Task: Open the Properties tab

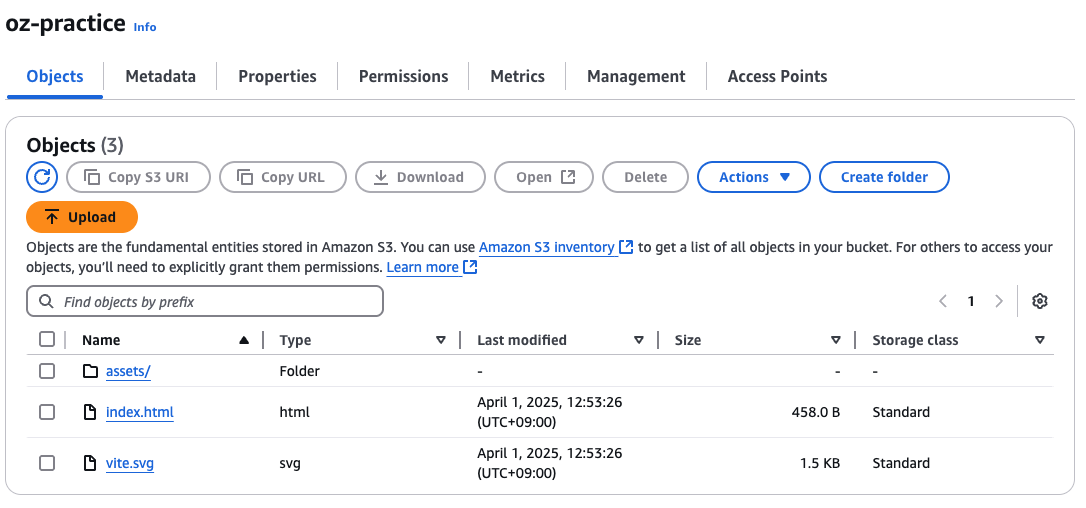Action: tap(277, 76)
